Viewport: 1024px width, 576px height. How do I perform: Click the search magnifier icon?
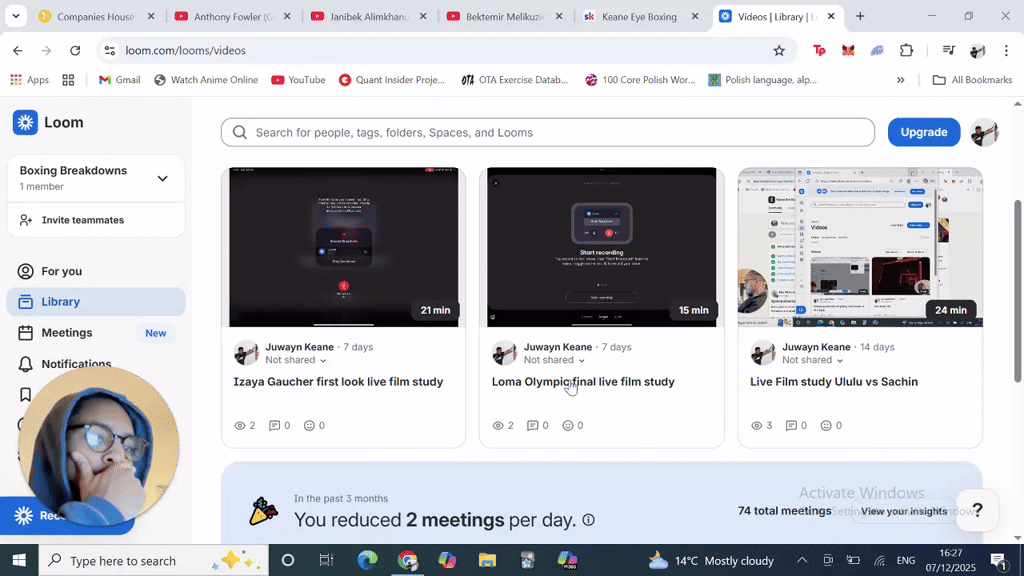[x=240, y=133]
